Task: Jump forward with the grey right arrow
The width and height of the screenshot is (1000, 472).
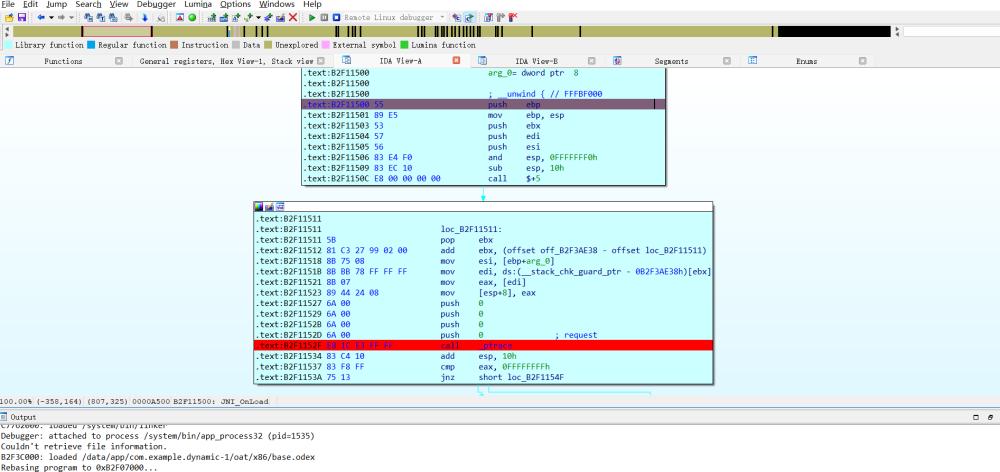Action: tap(61, 18)
